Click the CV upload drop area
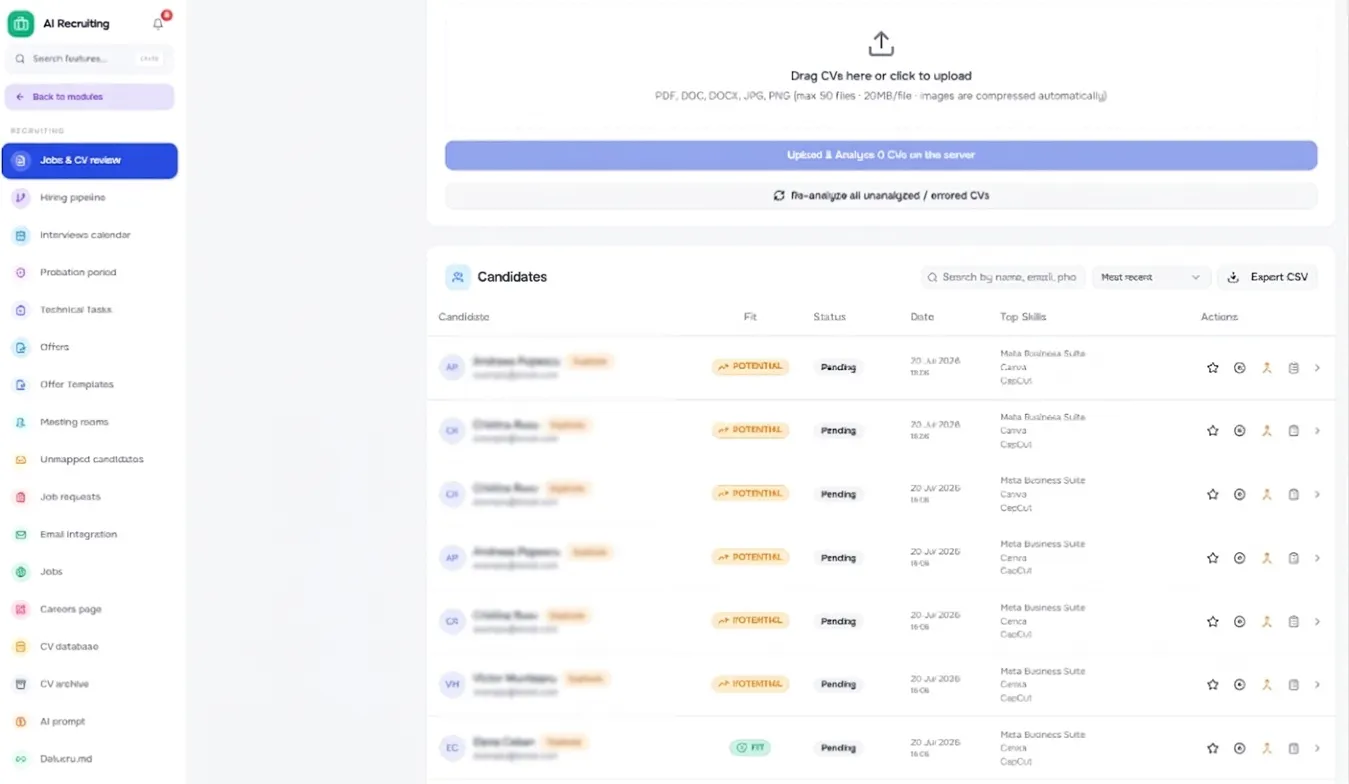 (881, 68)
